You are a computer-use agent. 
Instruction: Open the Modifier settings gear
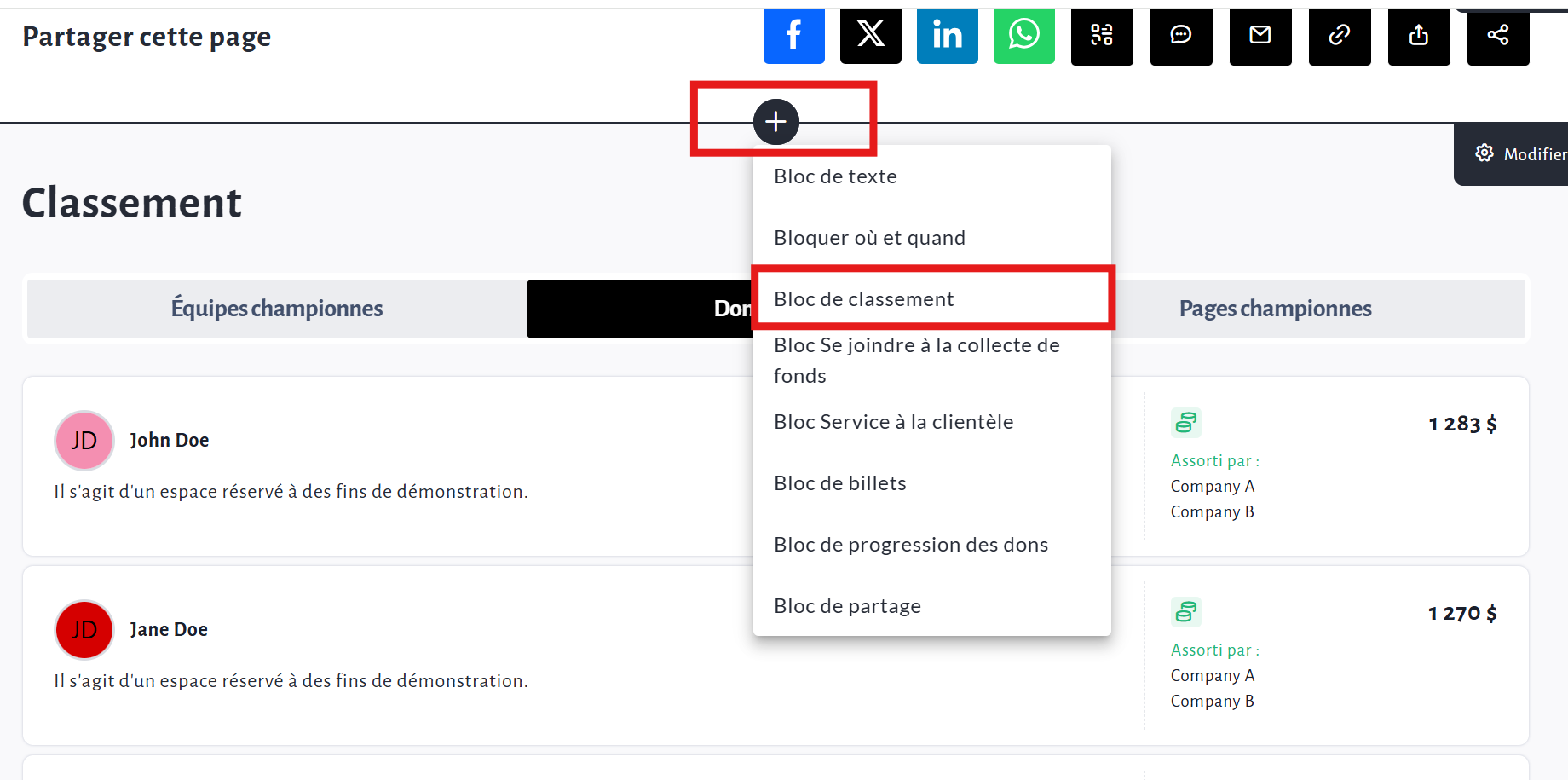click(1484, 153)
